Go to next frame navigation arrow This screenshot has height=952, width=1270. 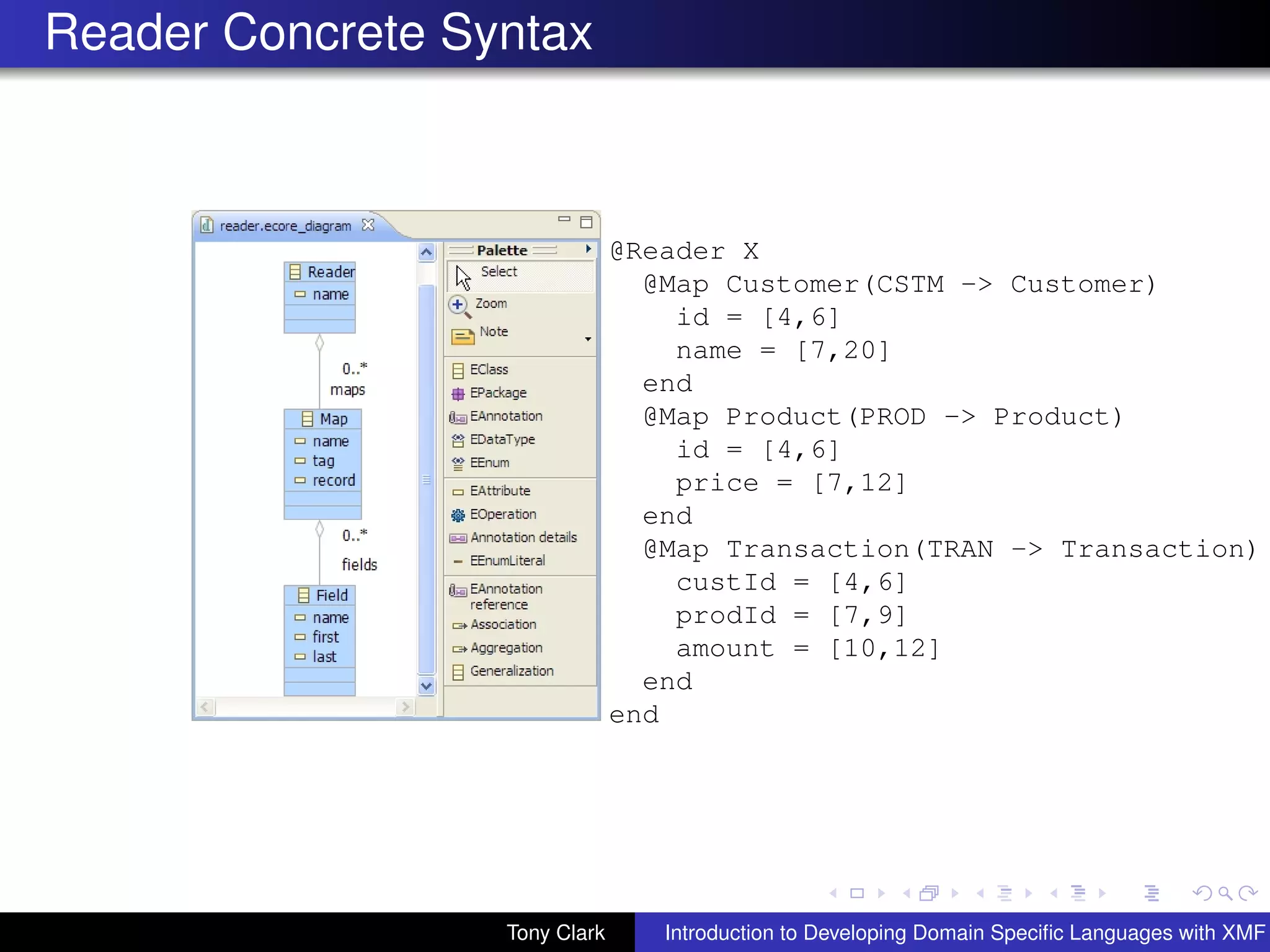click(955, 893)
